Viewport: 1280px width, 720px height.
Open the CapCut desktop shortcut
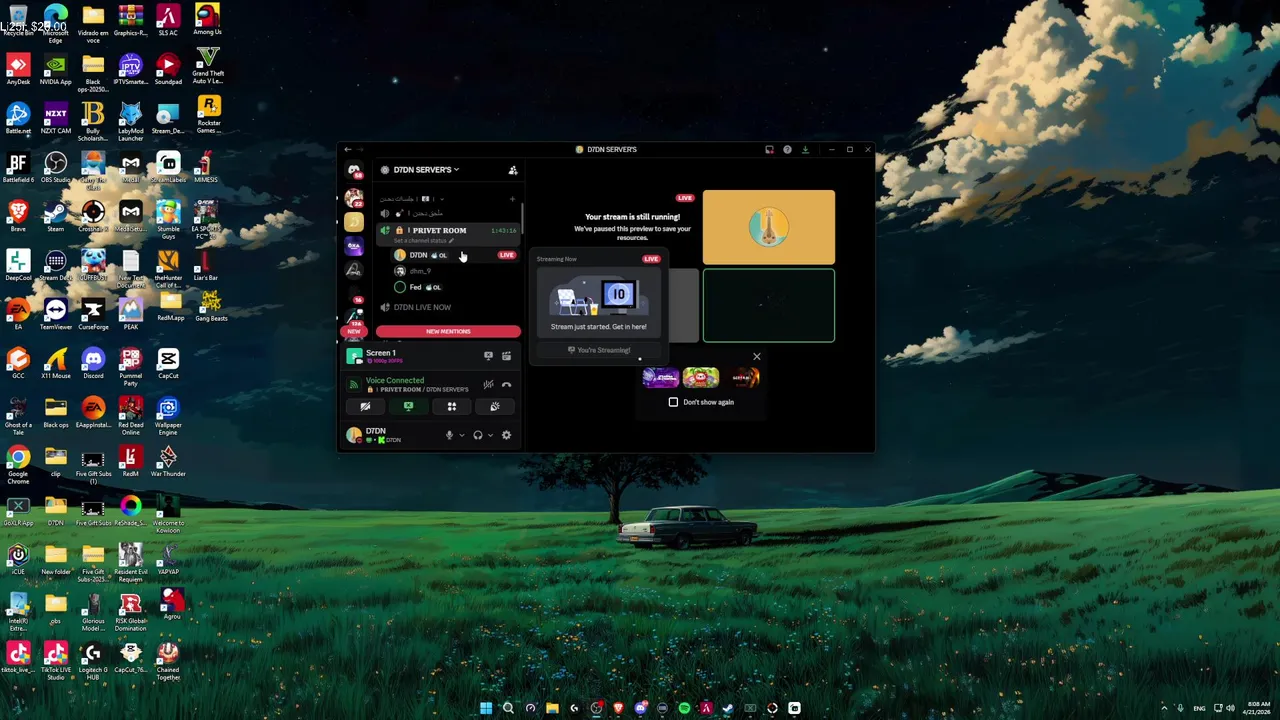point(168,362)
